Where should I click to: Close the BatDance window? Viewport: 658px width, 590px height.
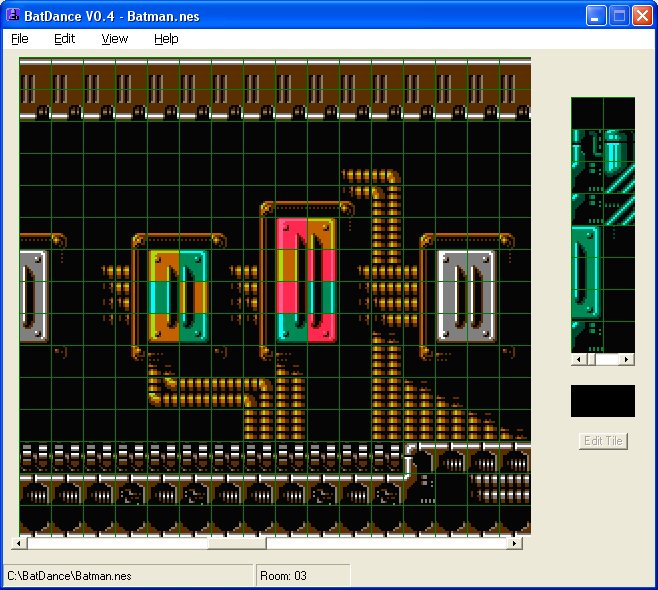pyautogui.click(x=642, y=16)
